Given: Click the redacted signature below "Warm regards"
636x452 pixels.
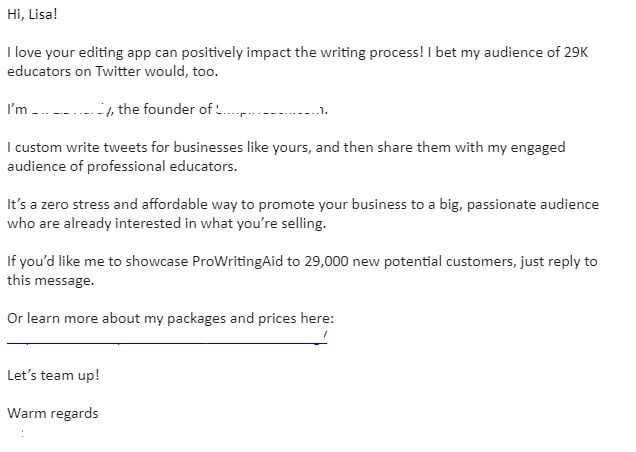Looking at the screenshot, I should 22,433.
